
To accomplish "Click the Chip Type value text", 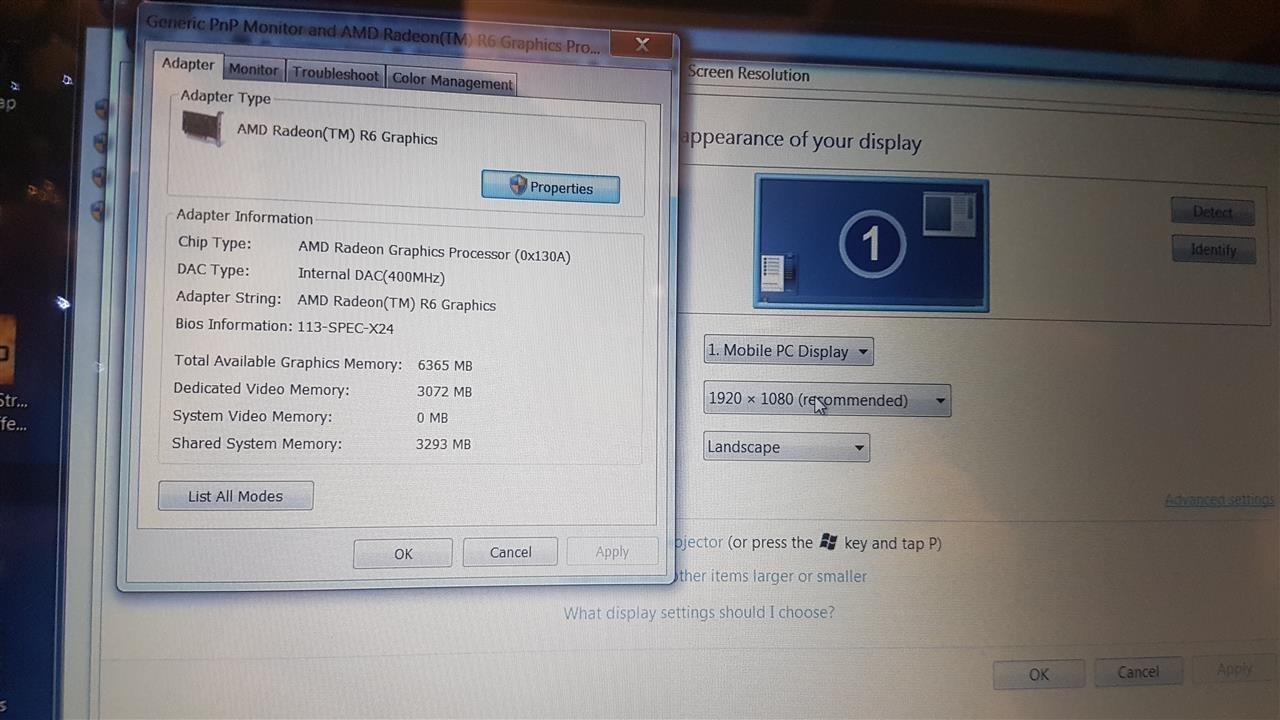I will 434,251.
